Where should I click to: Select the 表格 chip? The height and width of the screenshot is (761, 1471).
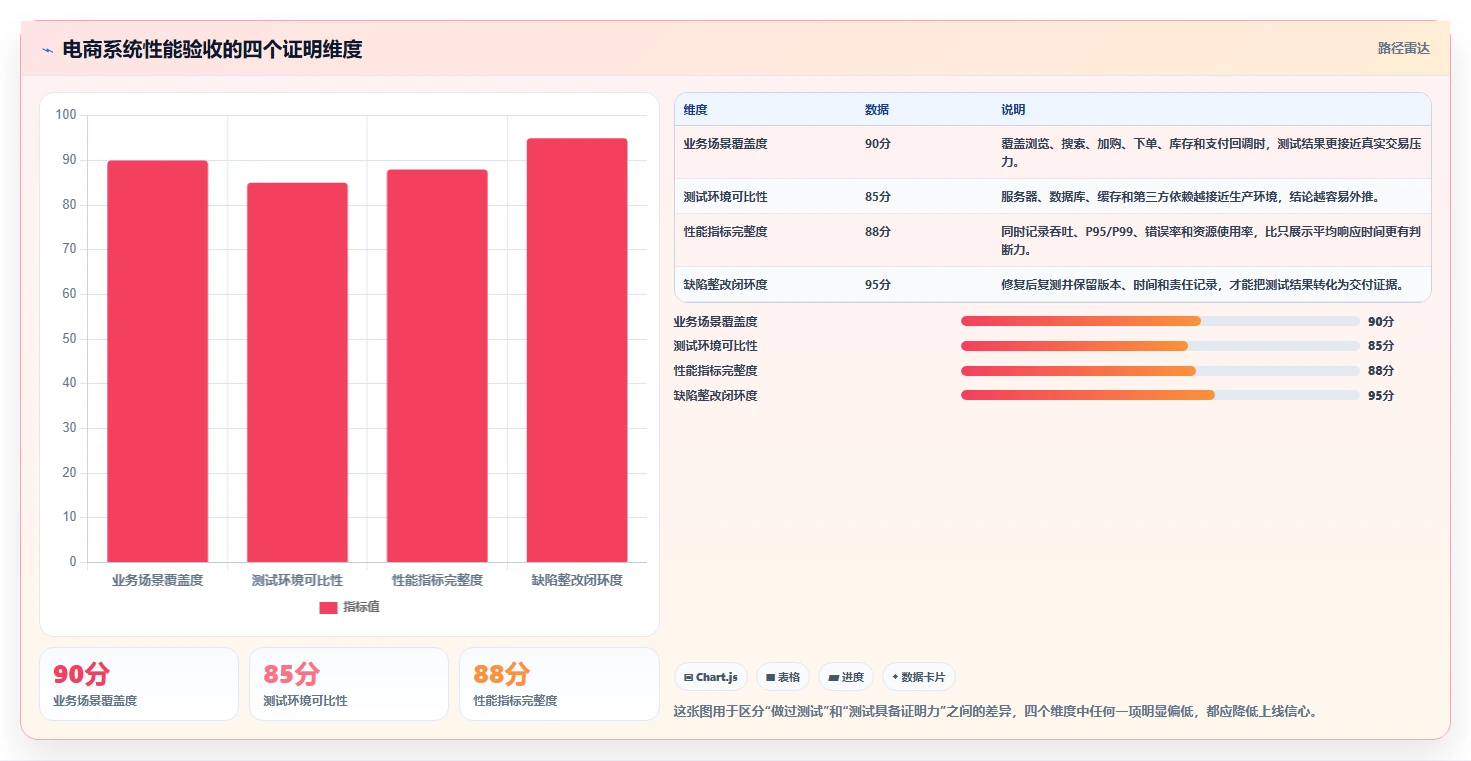pyautogui.click(x=783, y=677)
